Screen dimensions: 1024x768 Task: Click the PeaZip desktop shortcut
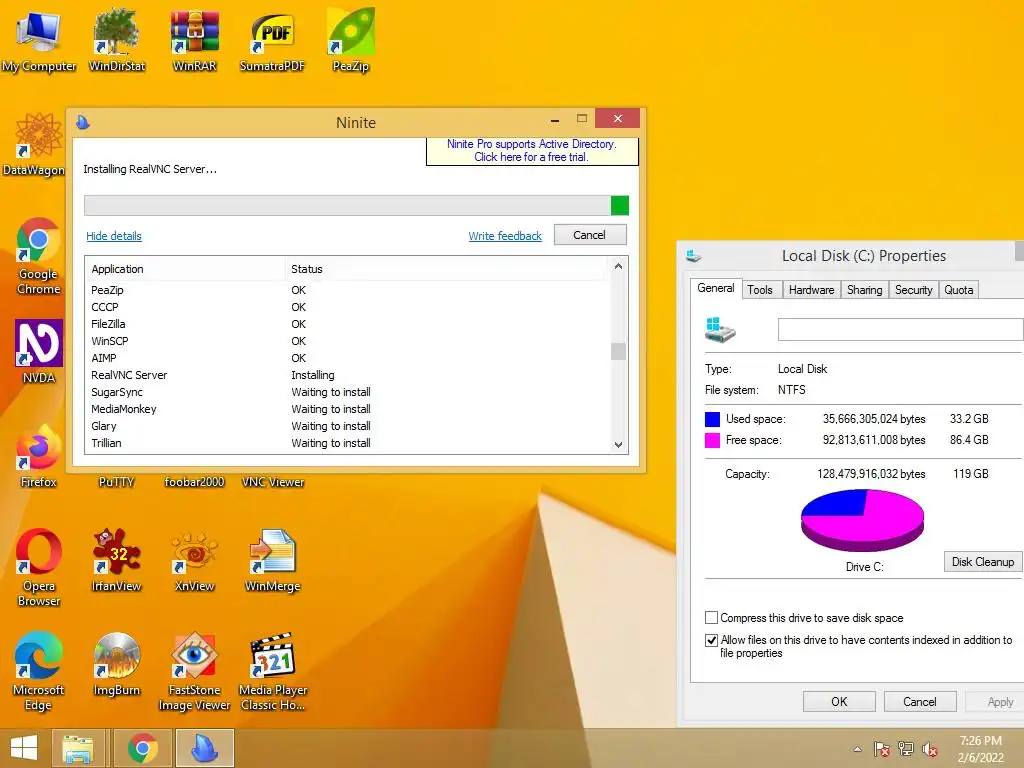(x=351, y=40)
